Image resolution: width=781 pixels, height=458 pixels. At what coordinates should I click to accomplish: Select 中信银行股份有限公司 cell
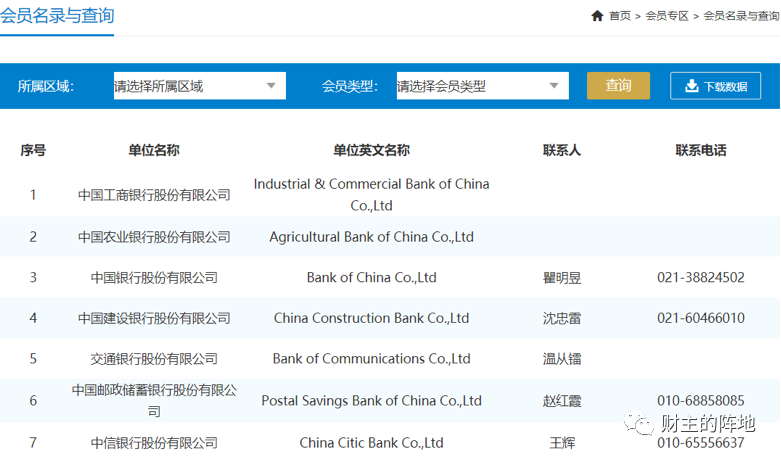point(154,443)
